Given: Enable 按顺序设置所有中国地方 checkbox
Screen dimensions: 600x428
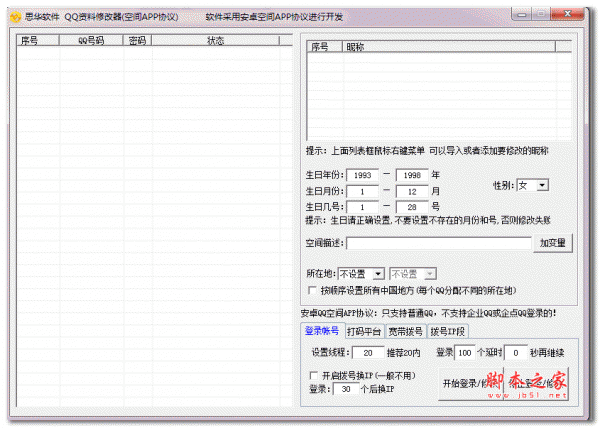Looking at the screenshot, I should (x=313, y=290).
